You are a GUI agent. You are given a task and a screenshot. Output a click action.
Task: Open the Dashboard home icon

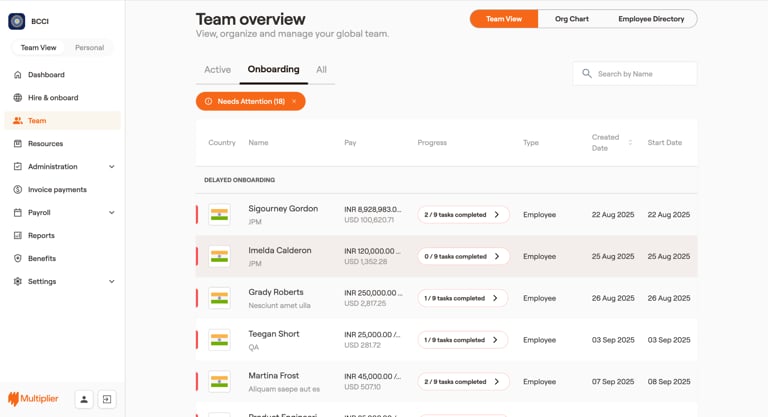point(18,74)
